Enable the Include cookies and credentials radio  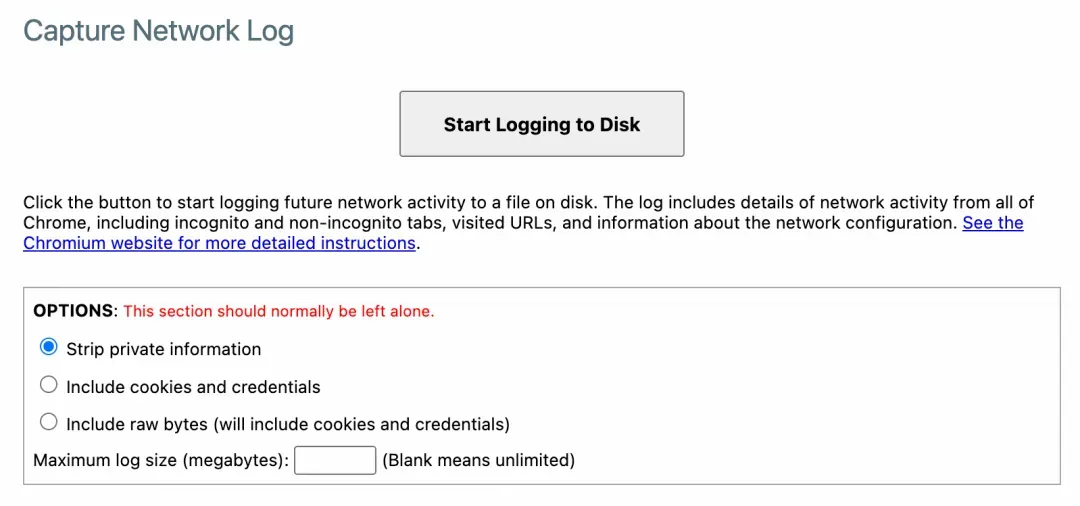click(x=48, y=385)
